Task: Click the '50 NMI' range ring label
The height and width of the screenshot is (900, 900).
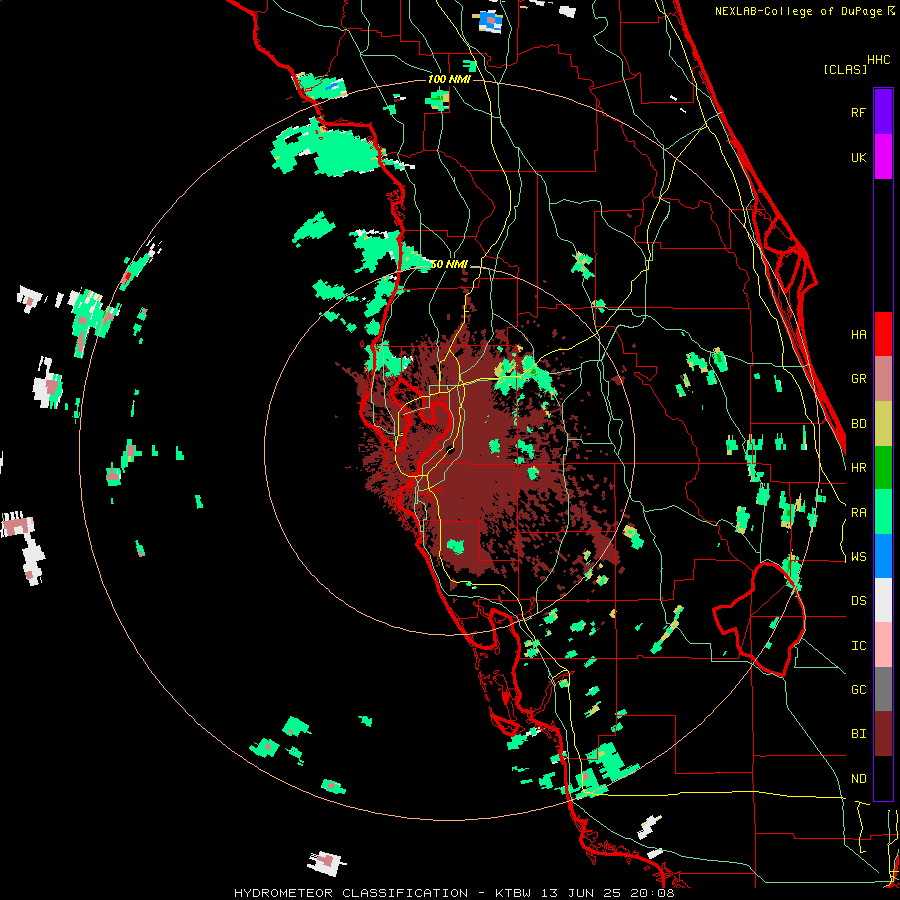Action: tap(449, 264)
